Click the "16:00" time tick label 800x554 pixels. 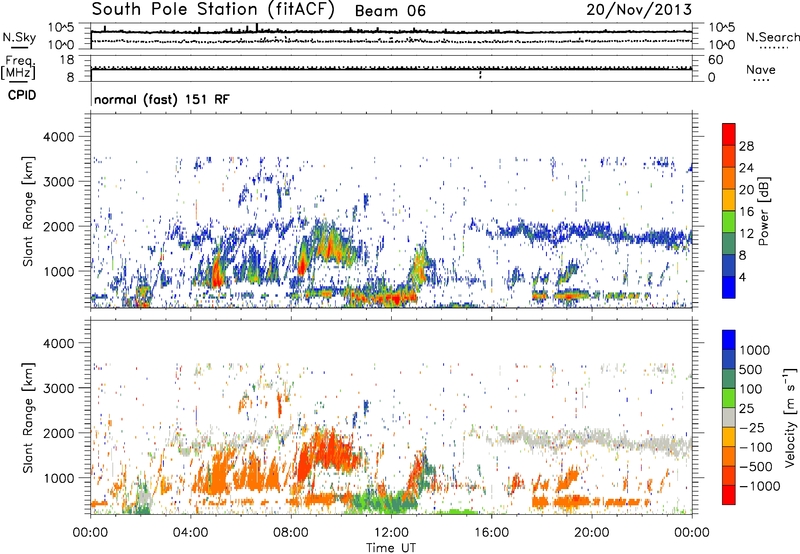(491, 533)
